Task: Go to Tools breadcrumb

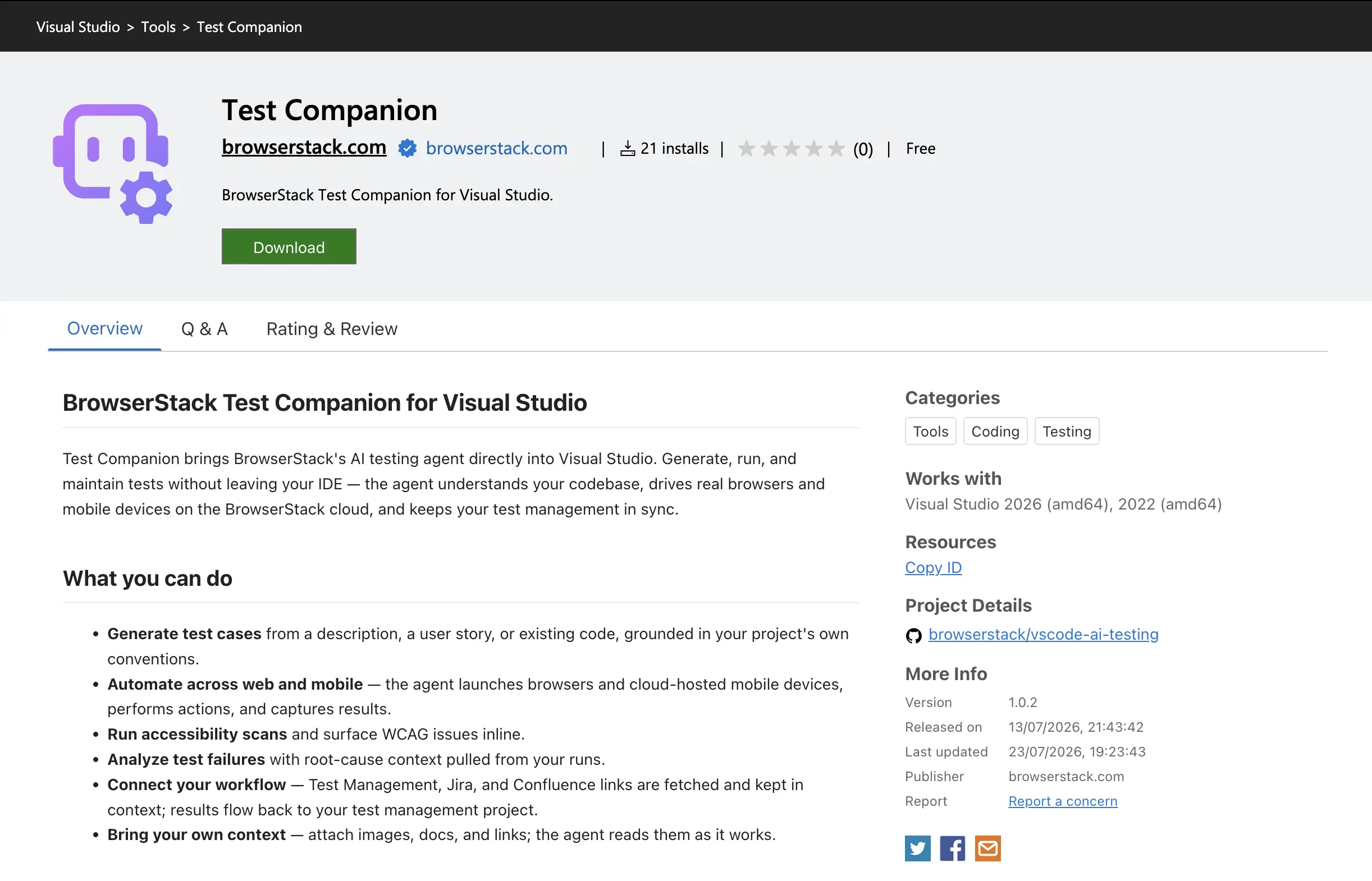Action: (158, 27)
